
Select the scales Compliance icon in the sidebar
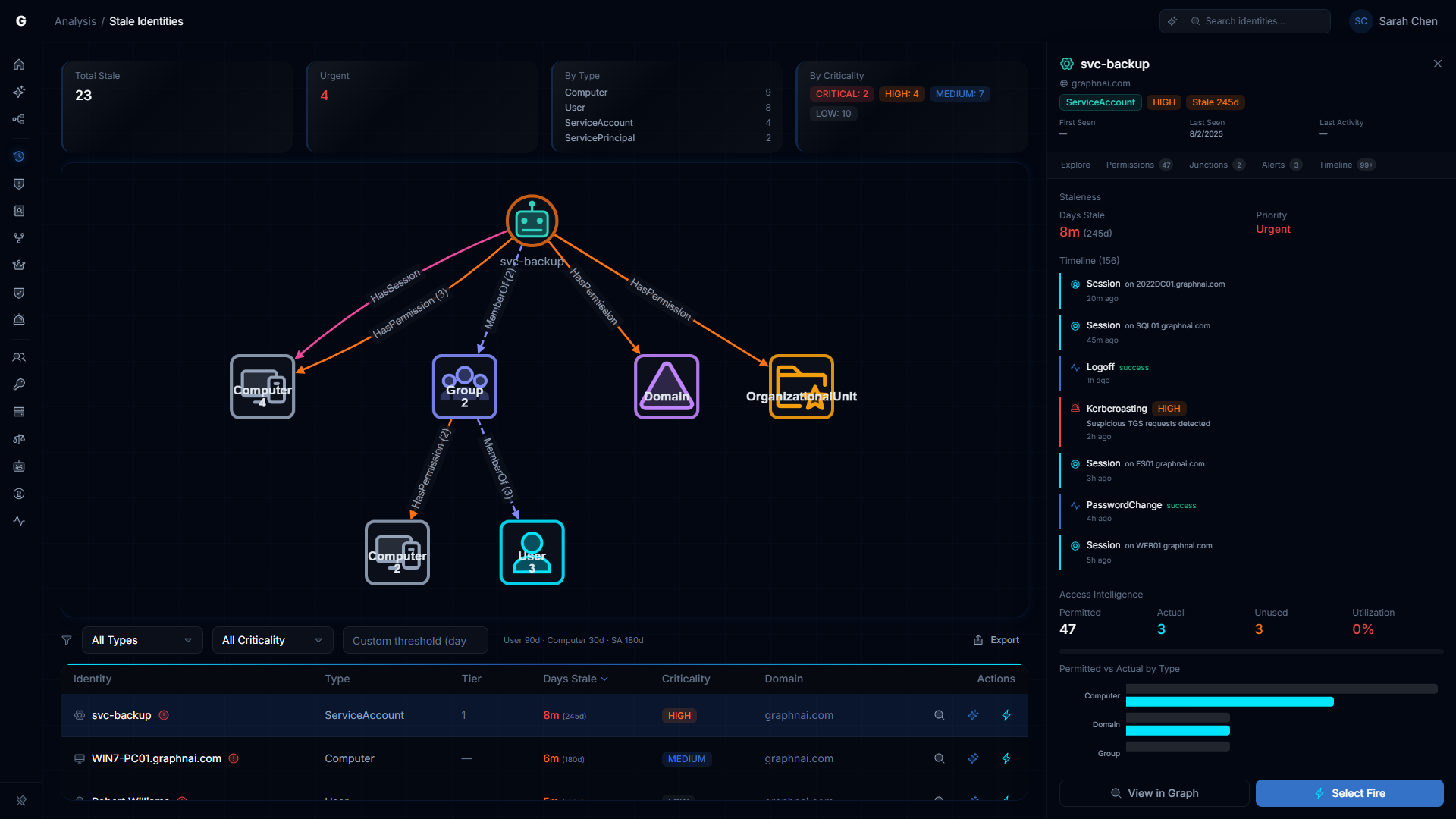(19, 439)
